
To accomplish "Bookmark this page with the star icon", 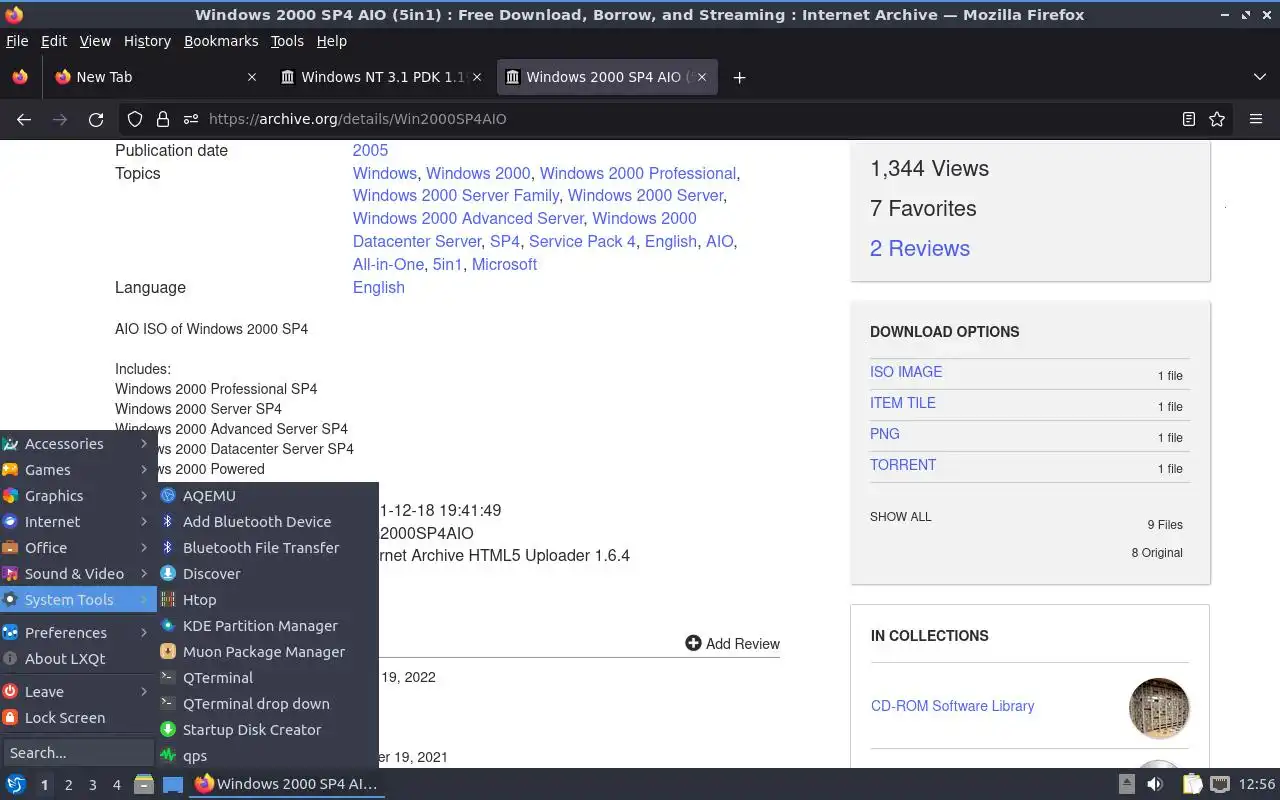I will (x=1217, y=119).
